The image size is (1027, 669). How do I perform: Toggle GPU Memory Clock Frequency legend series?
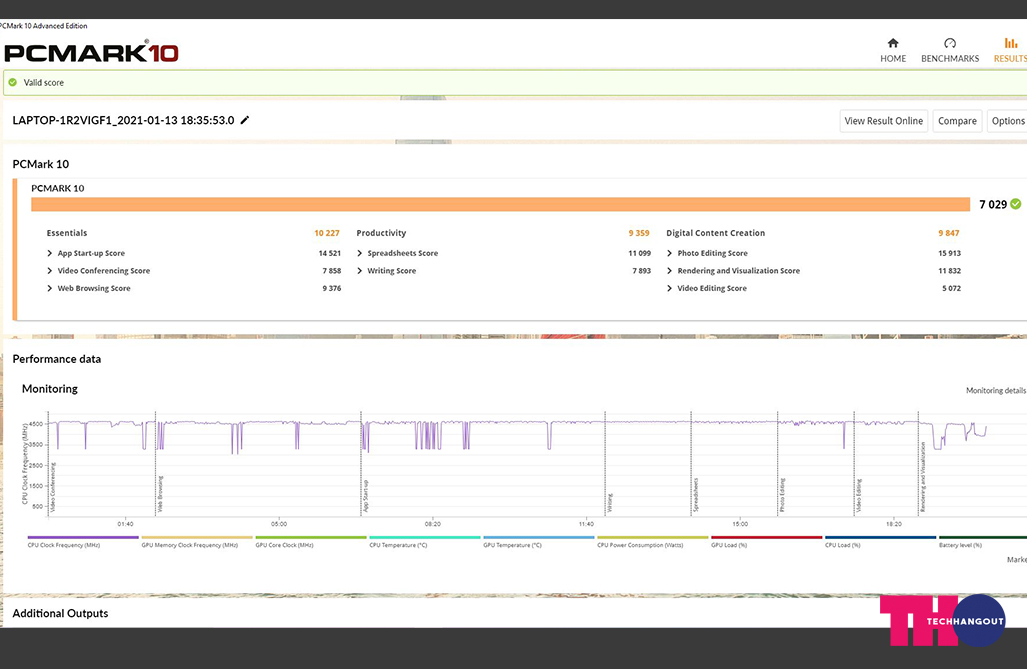(x=197, y=542)
